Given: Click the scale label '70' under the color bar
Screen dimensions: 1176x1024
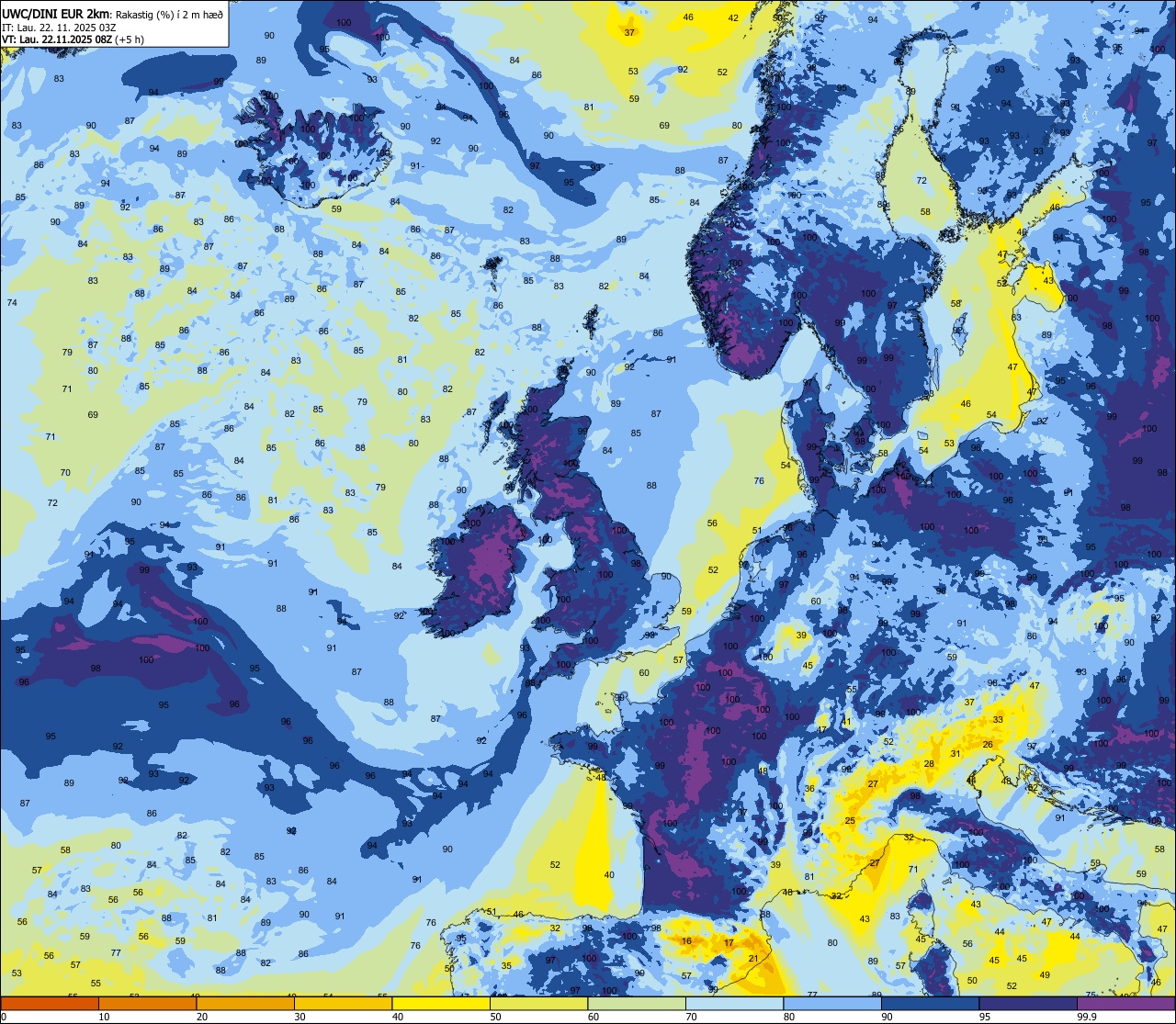Looking at the screenshot, I should 692,1017.
